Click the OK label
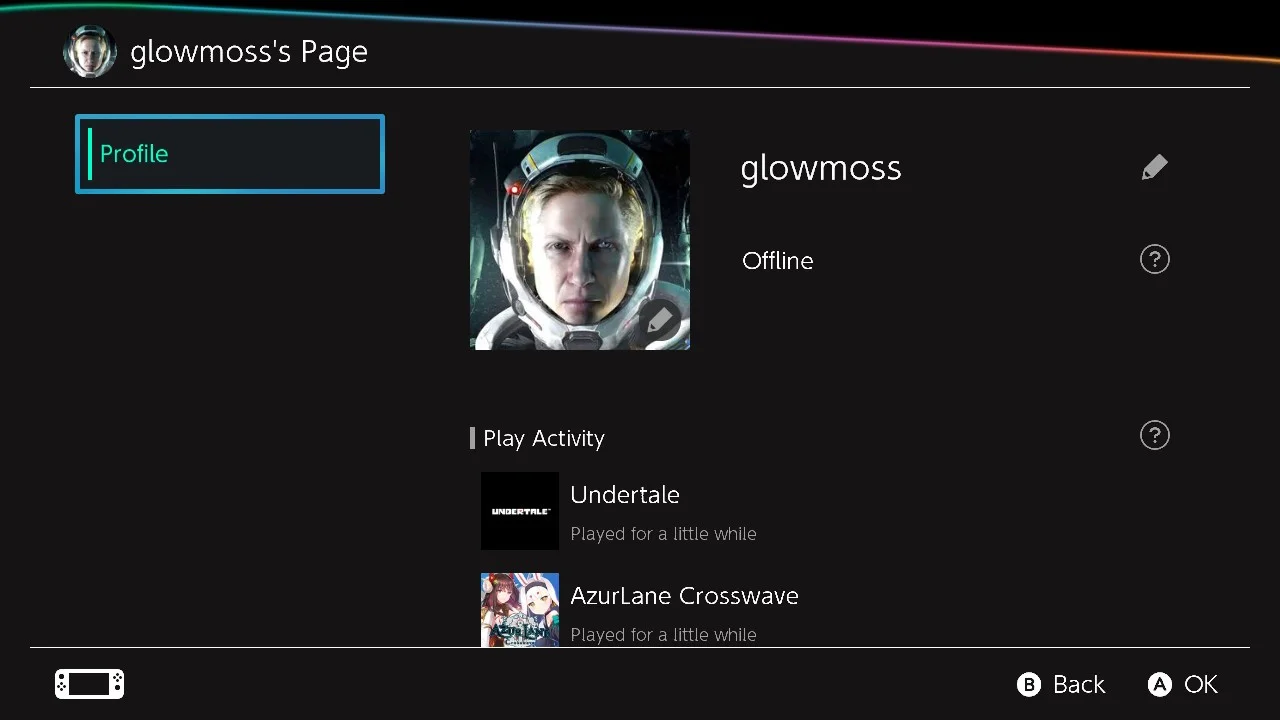Screen dimensions: 1280x720 1201,685
